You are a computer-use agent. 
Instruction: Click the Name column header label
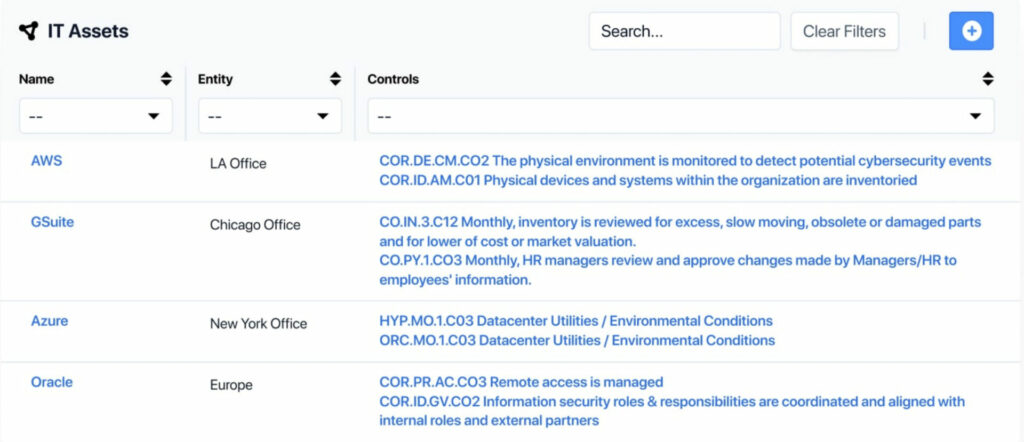(x=37, y=79)
